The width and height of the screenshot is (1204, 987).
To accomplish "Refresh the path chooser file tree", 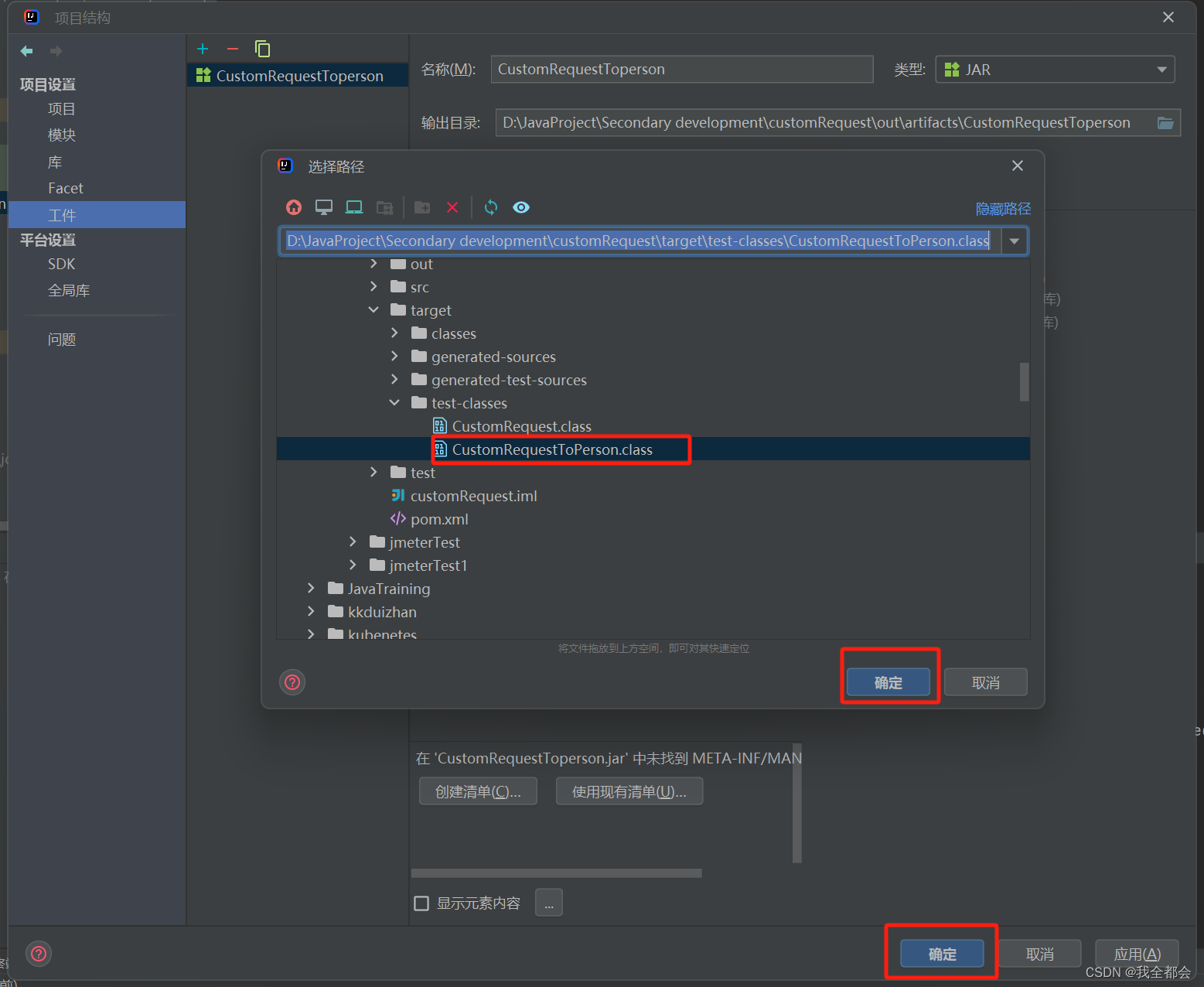I will point(491,207).
